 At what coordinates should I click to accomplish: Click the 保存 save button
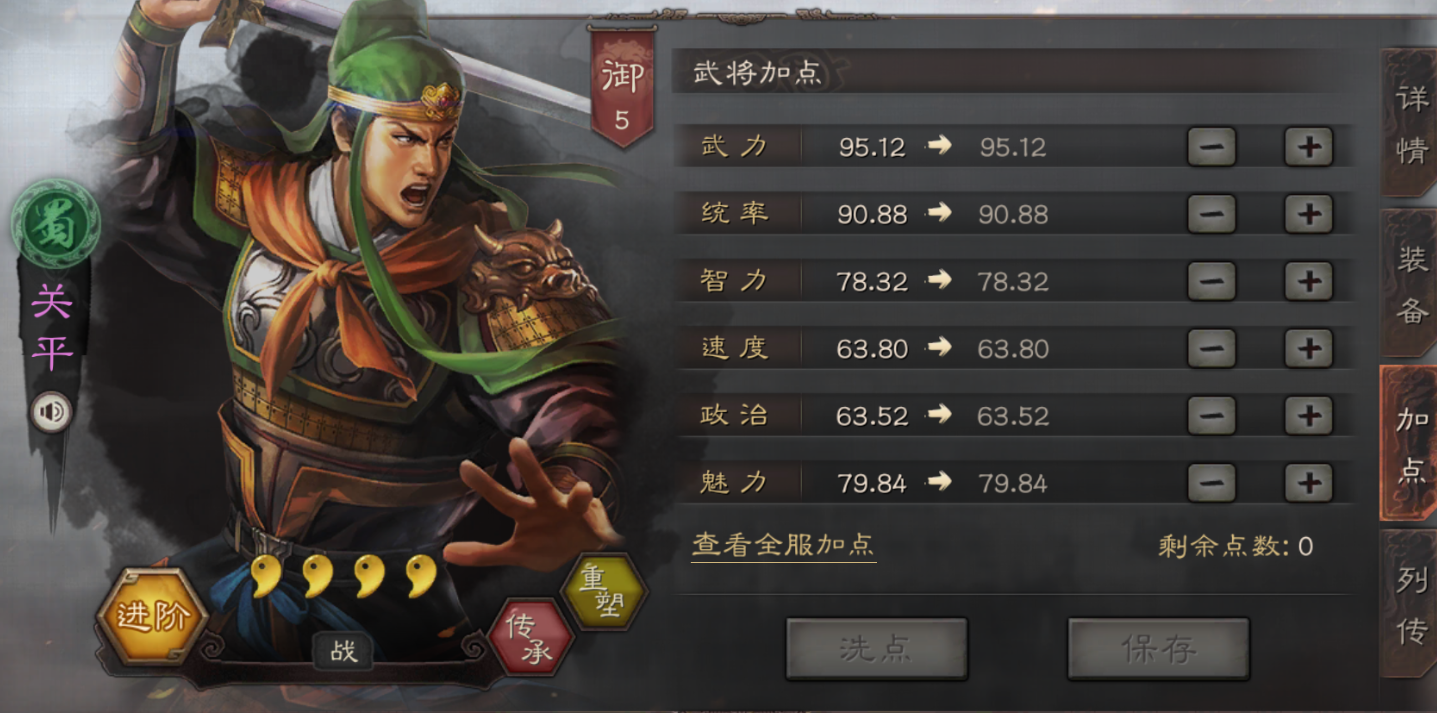pyautogui.click(x=1158, y=649)
